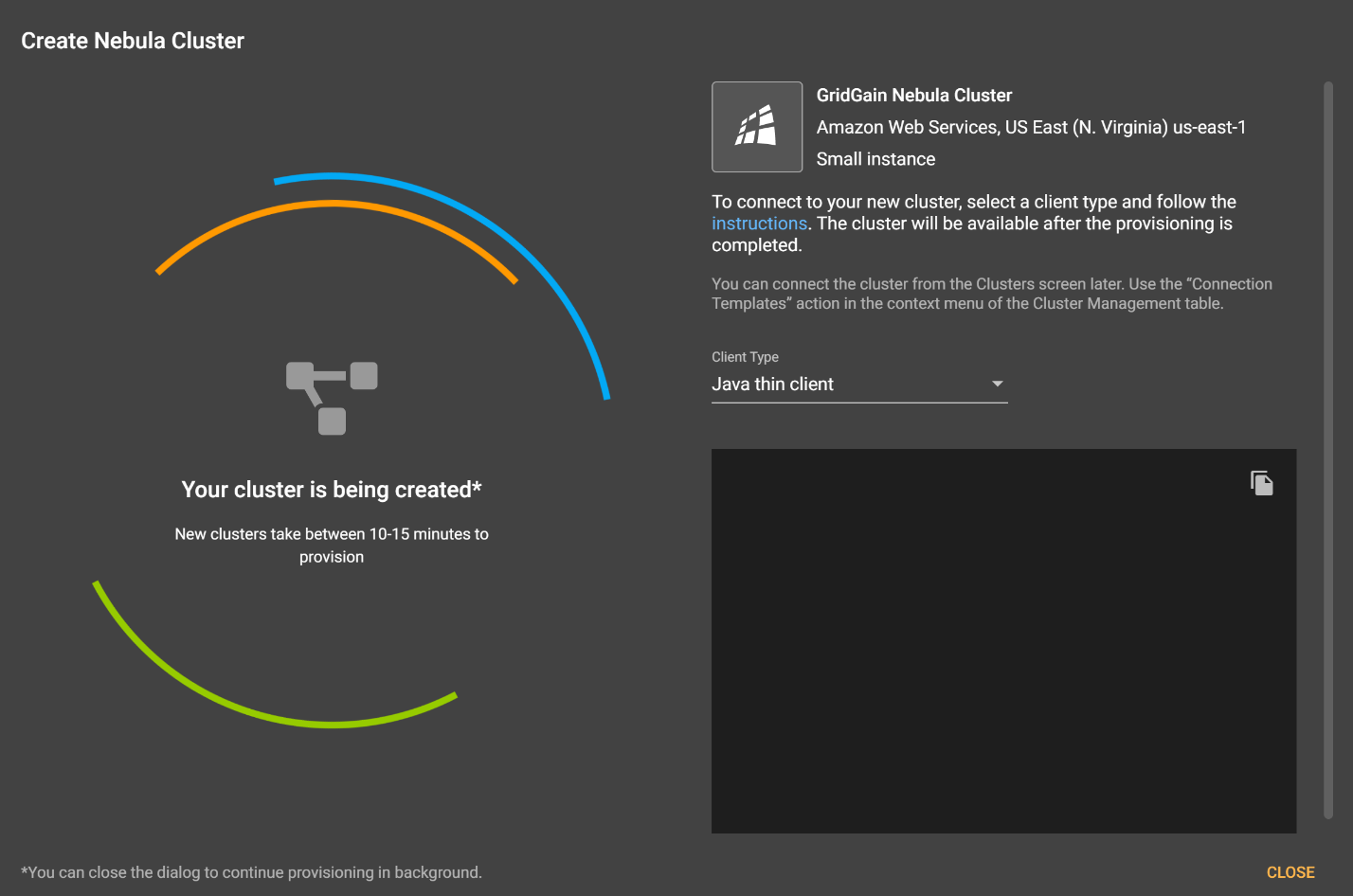Close the Create Nebula Cluster dialog

[1290, 872]
